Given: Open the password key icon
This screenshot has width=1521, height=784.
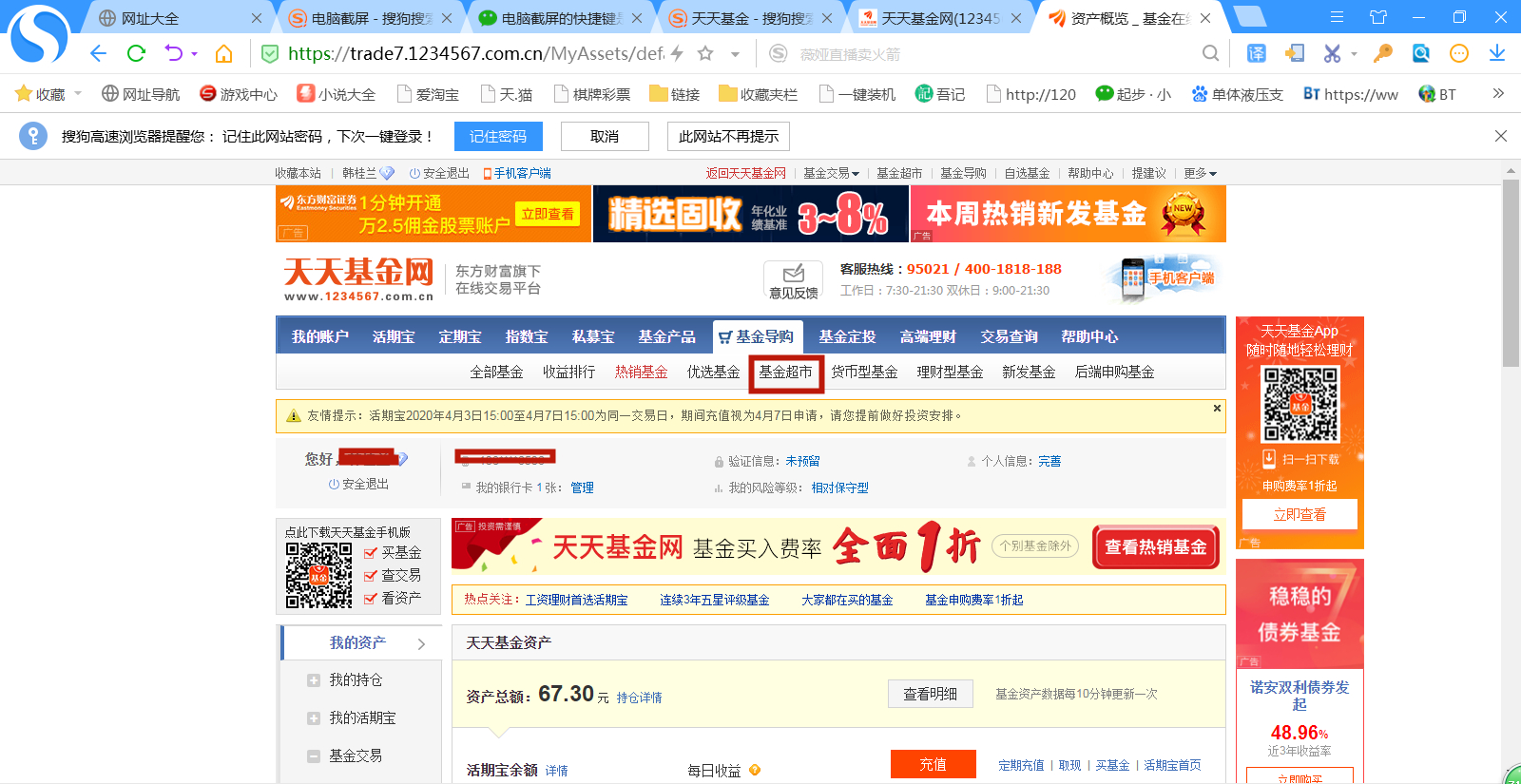Looking at the screenshot, I should coord(1382,53).
